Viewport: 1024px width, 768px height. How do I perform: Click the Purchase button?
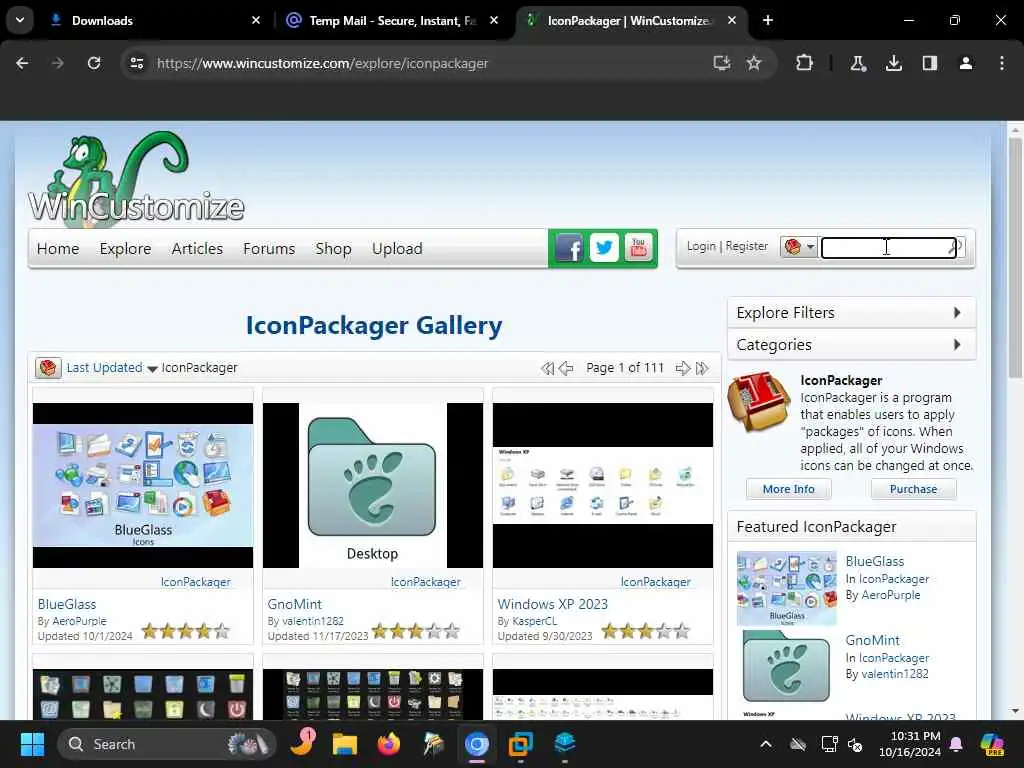tap(913, 489)
